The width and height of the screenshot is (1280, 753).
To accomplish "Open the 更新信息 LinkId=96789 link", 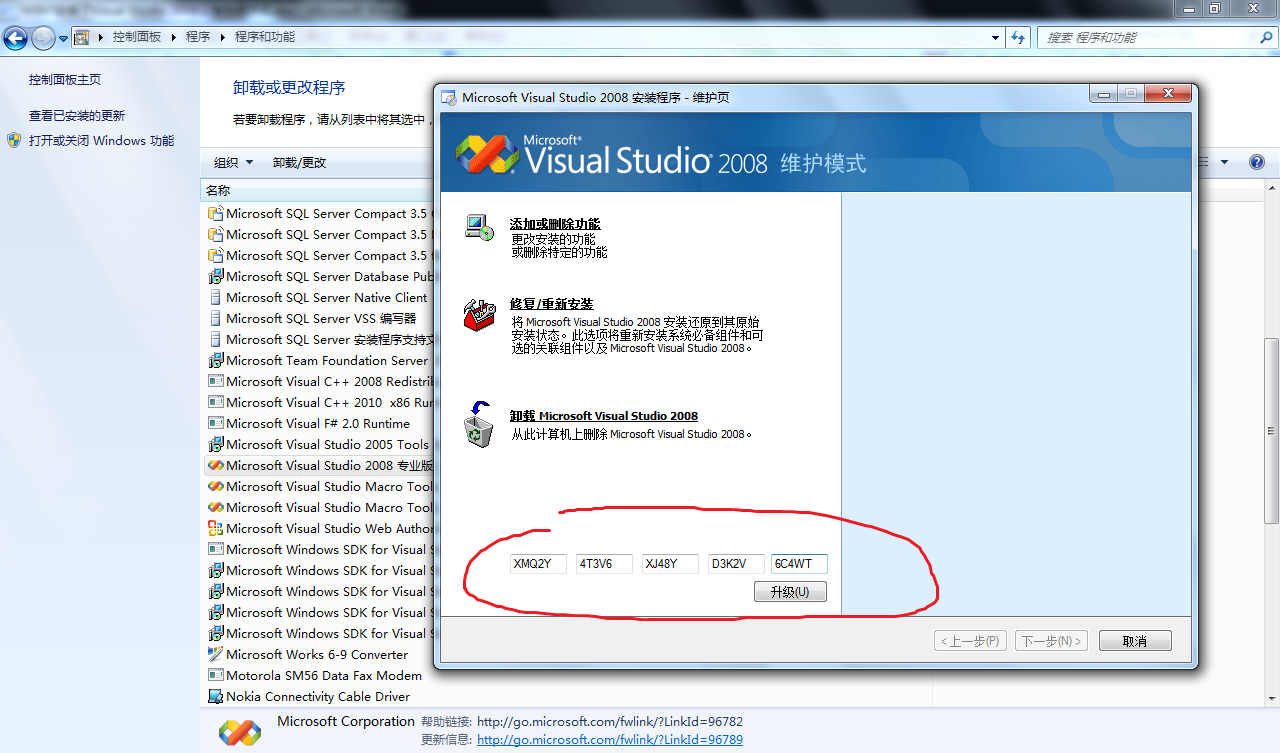I will tap(610, 740).
